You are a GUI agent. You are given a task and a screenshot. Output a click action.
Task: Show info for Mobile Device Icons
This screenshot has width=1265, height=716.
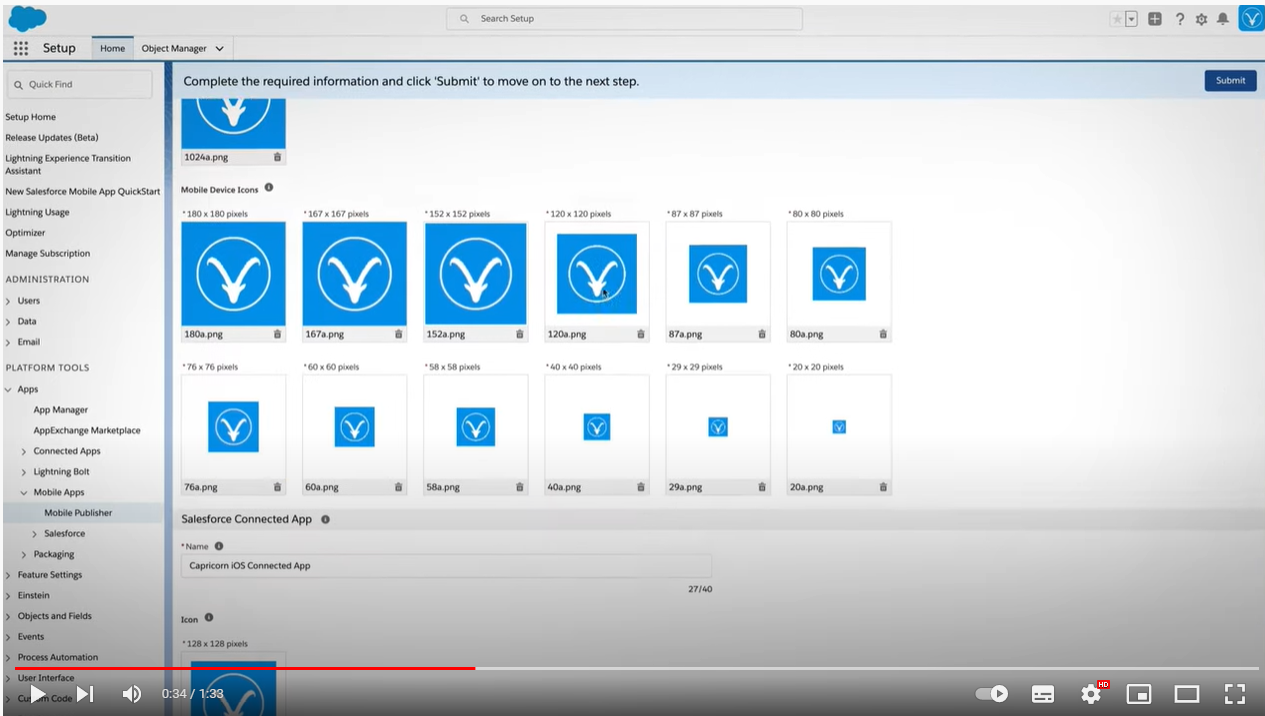269,188
